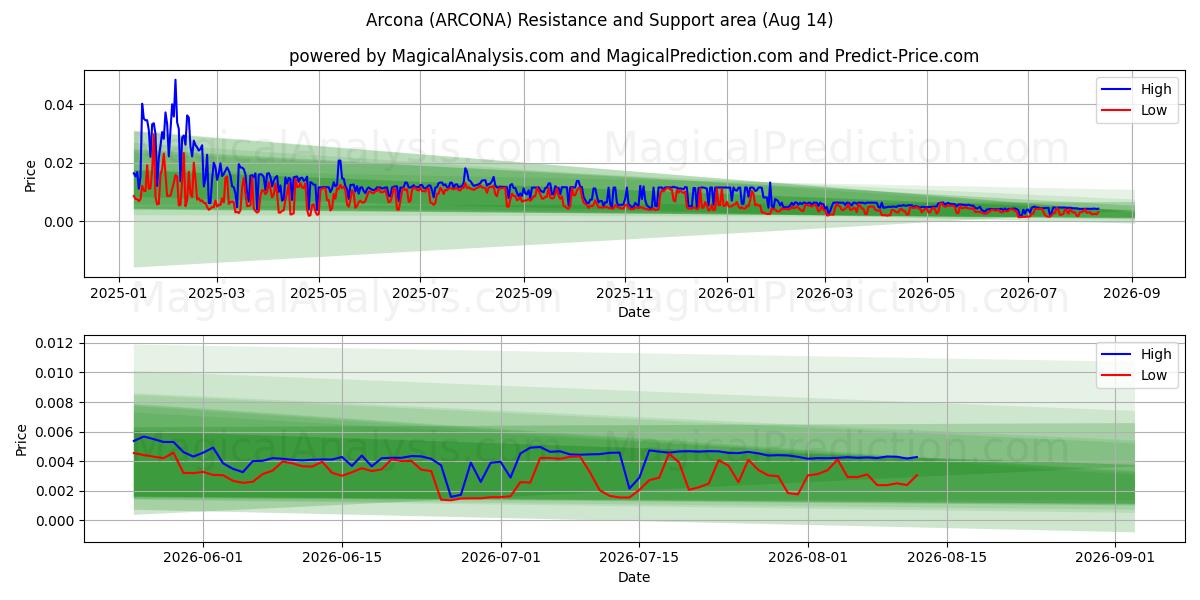1200x600 pixels.
Task: Click the '0.02' y-axis tick label
Action: click(60, 163)
